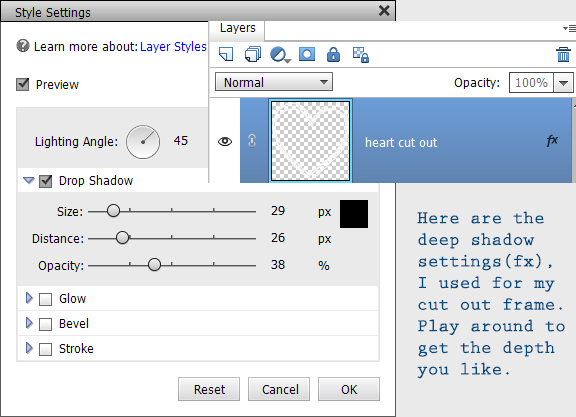Click the link icon on heart cut out layer

tap(252, 141)
